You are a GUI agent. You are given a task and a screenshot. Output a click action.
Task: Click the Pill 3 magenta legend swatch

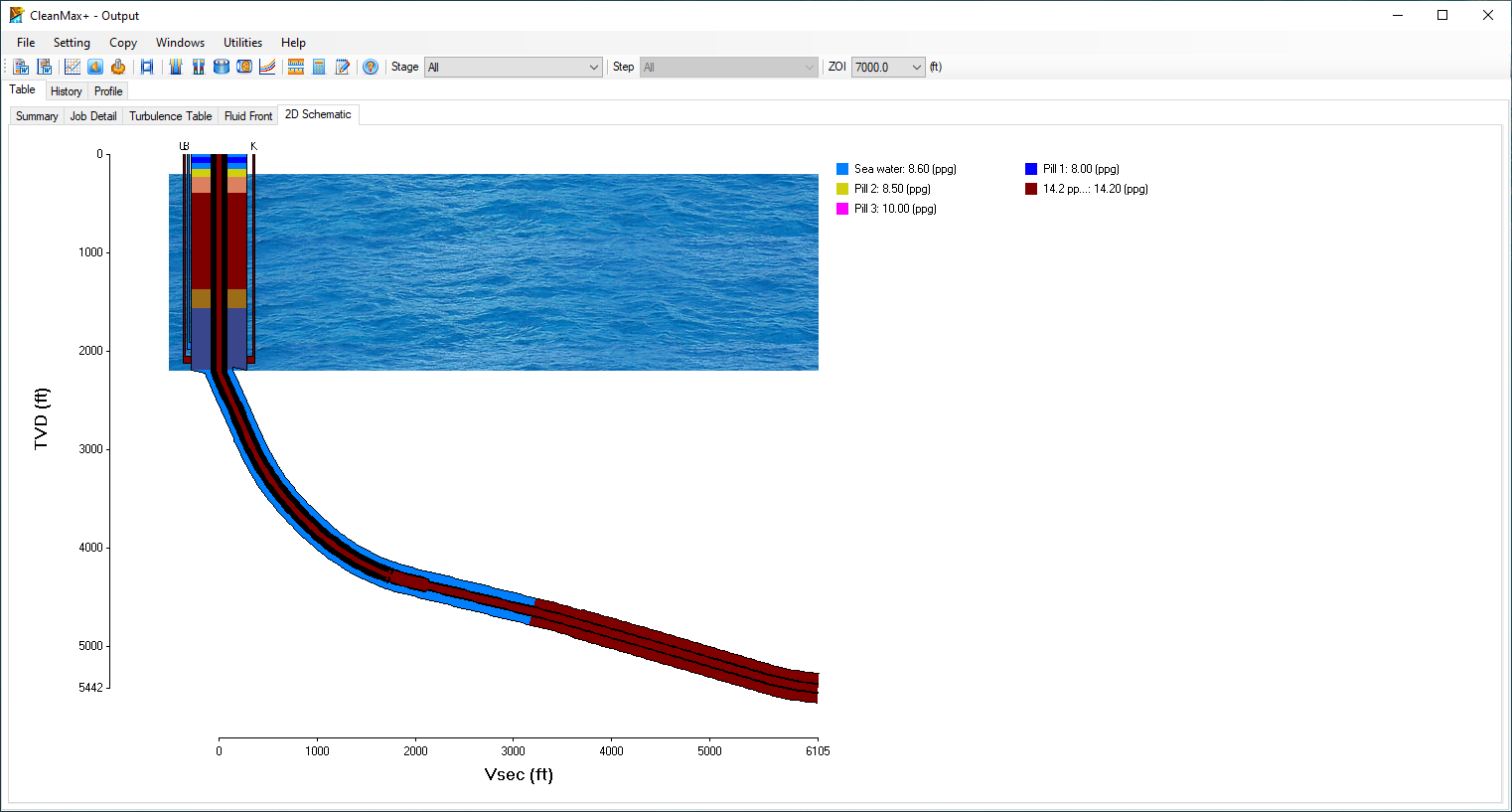[842, 209]
